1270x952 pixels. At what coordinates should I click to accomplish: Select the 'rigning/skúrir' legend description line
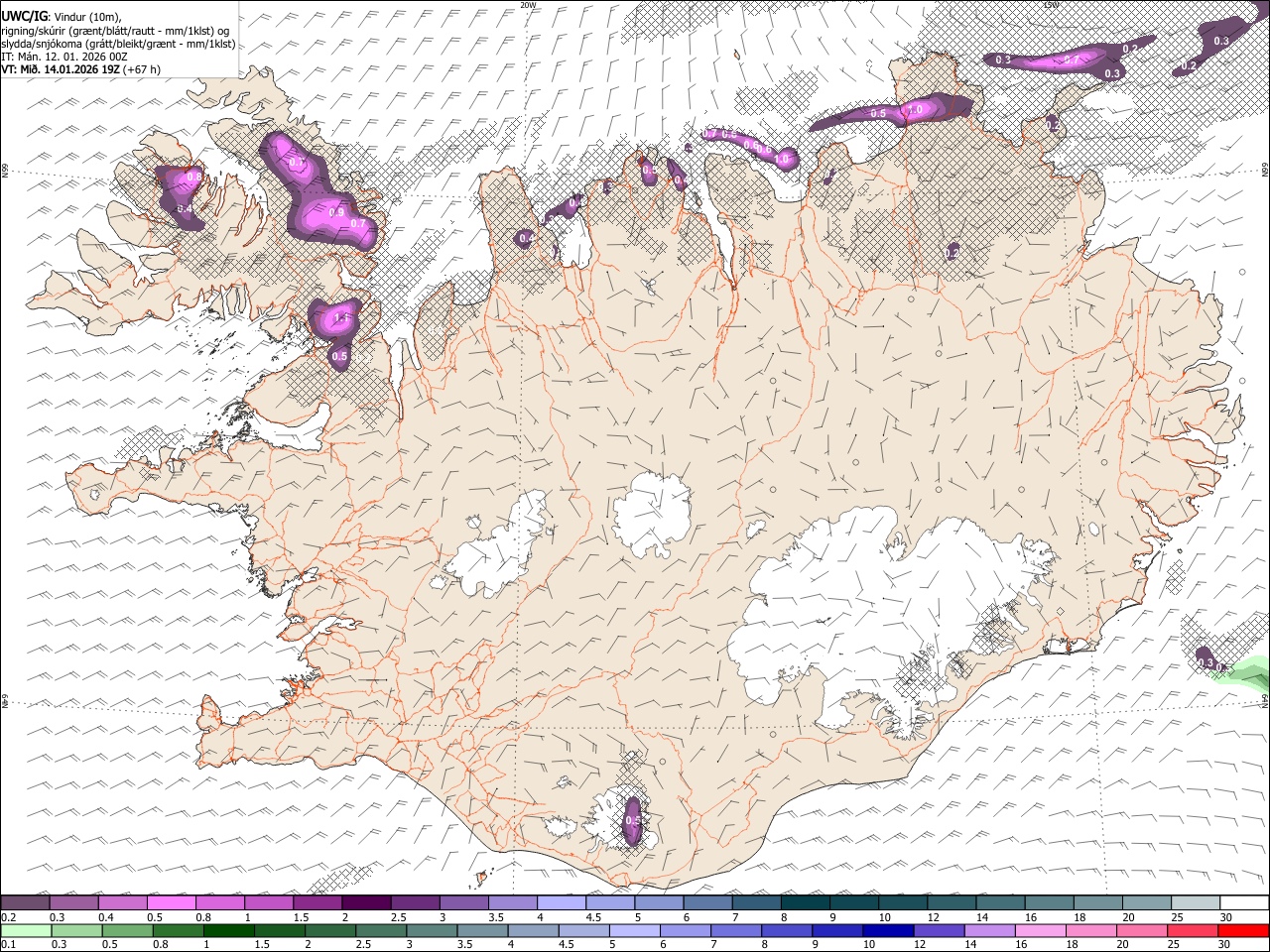click(x=116, y=31)
